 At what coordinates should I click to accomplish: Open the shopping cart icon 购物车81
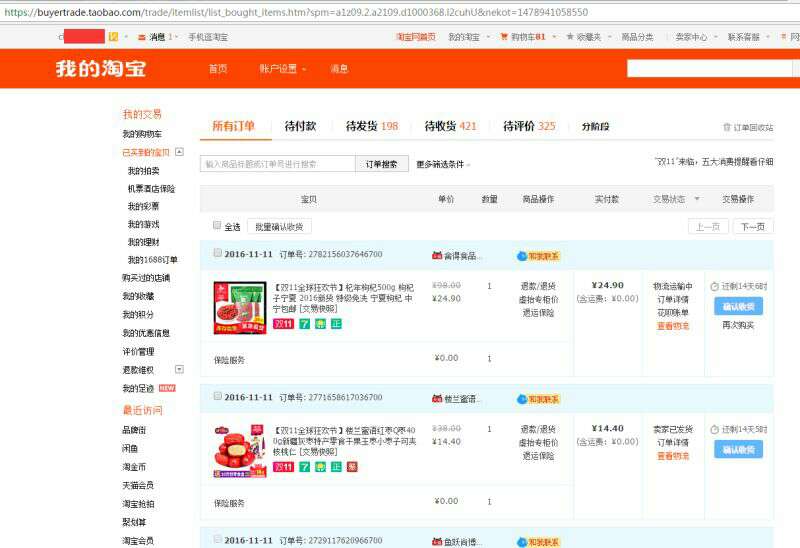coord(504,37)
